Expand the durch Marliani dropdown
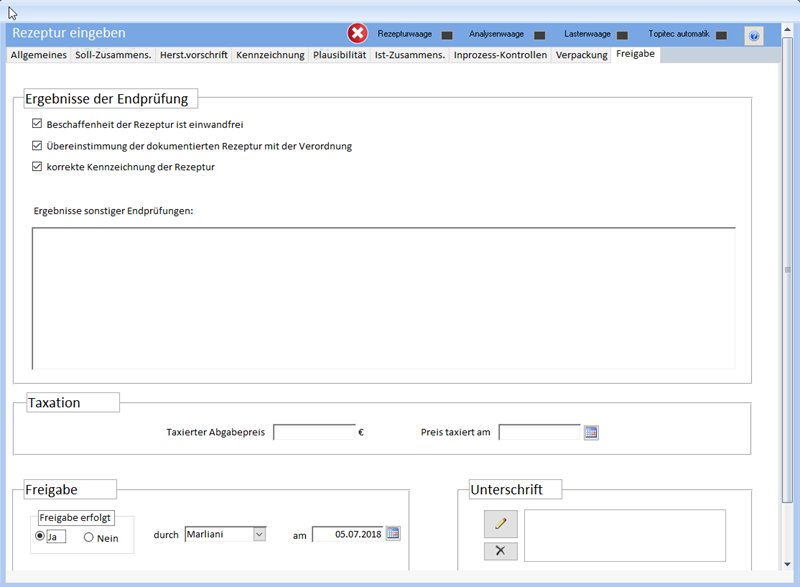This screenshot has width=800, height=587. [259, 535]
